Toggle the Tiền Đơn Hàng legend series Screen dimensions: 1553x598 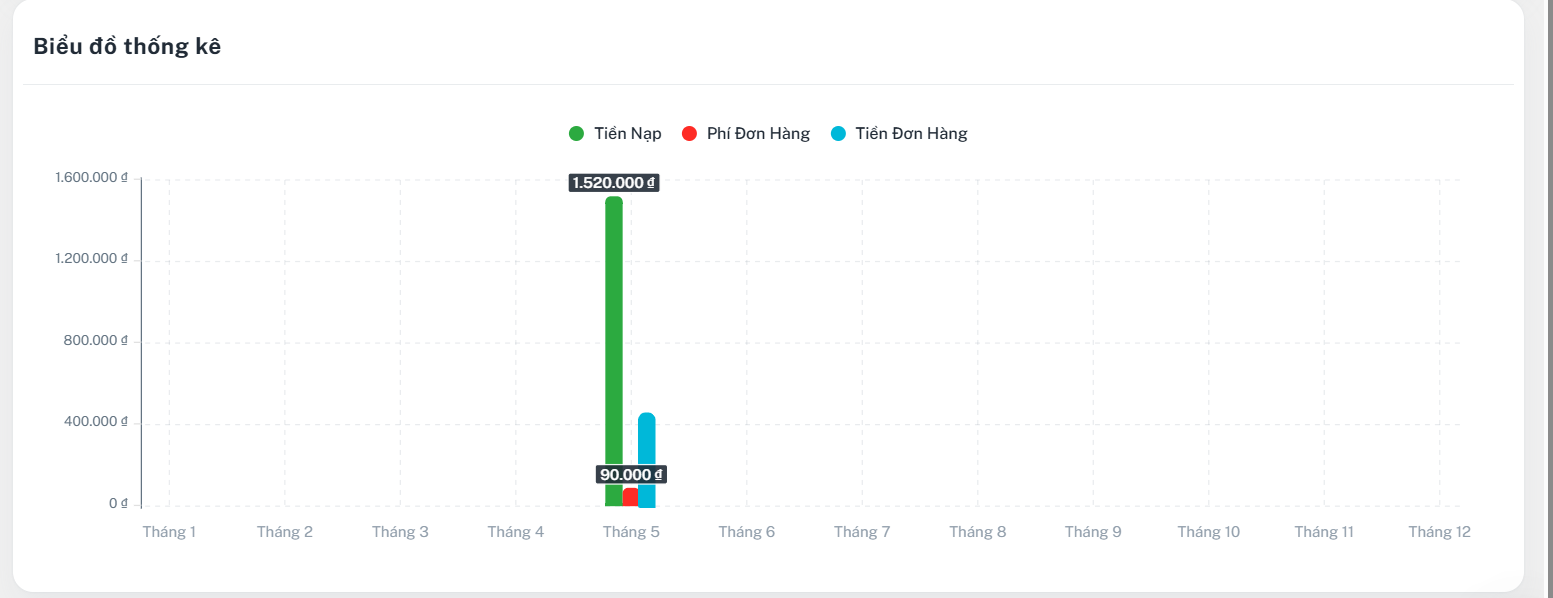[x=899, y=134]
